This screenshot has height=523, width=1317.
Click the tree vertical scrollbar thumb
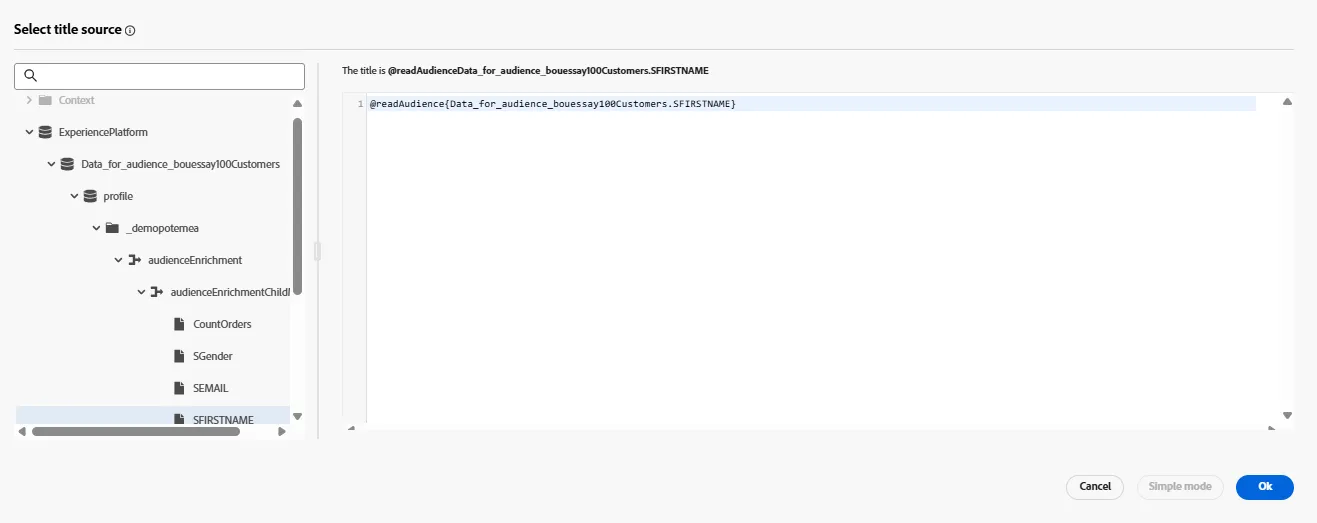point(297,206)
